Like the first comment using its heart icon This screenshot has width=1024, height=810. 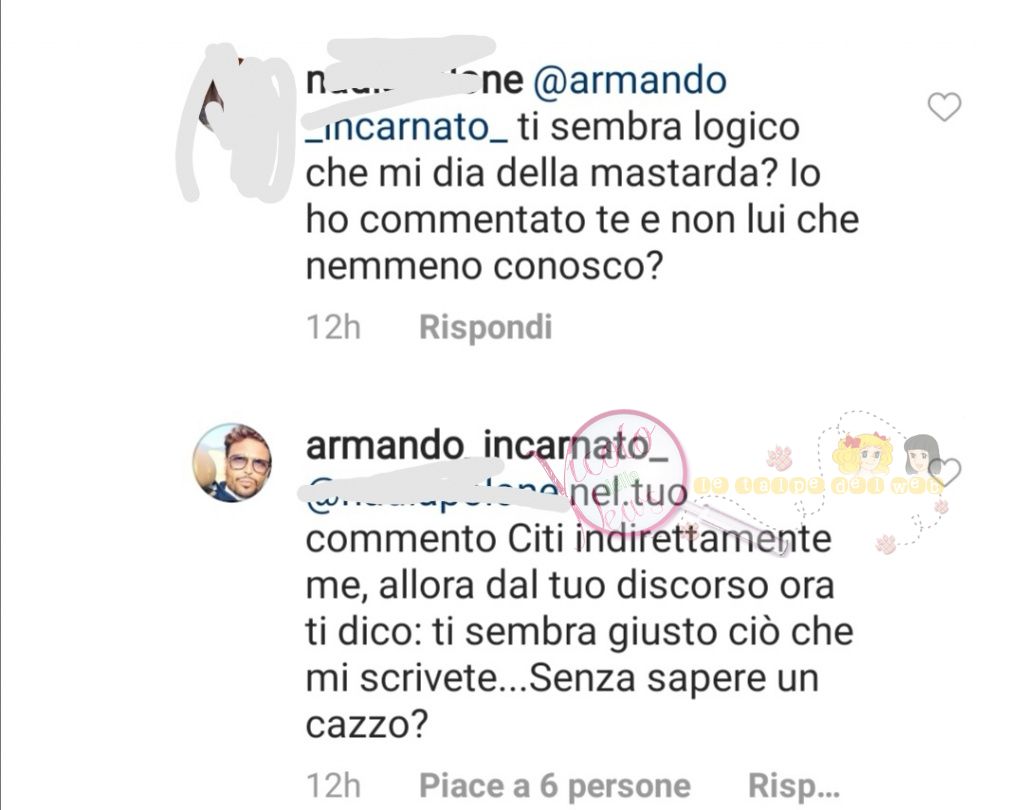point(944,106)
